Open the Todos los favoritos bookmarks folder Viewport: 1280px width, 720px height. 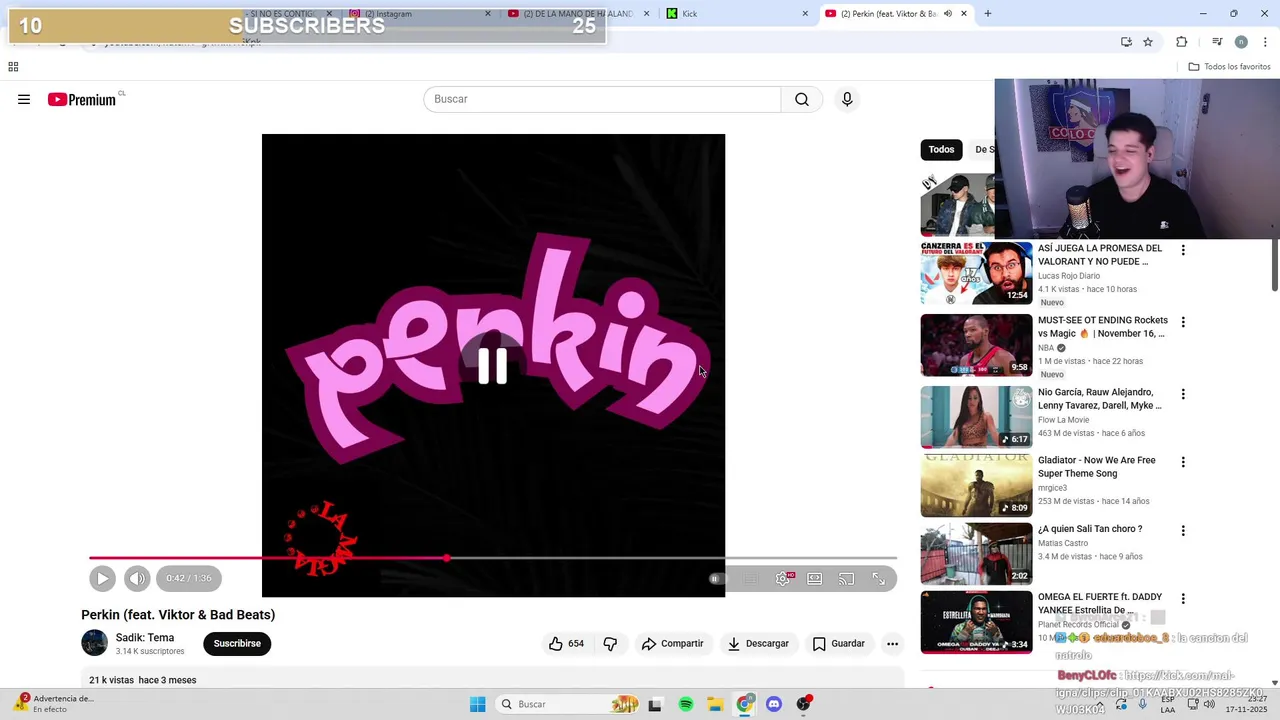coord(1229,67)
